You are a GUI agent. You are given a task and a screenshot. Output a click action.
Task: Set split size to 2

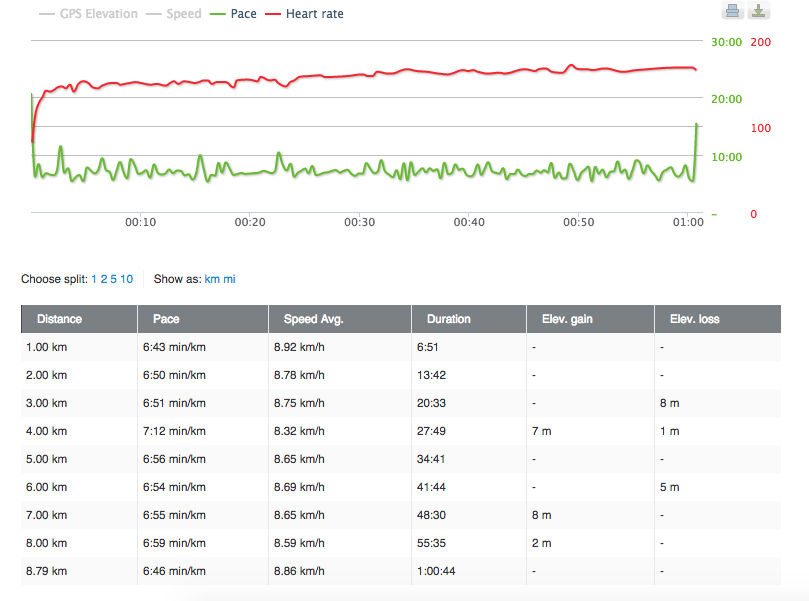tap(104, 279)
